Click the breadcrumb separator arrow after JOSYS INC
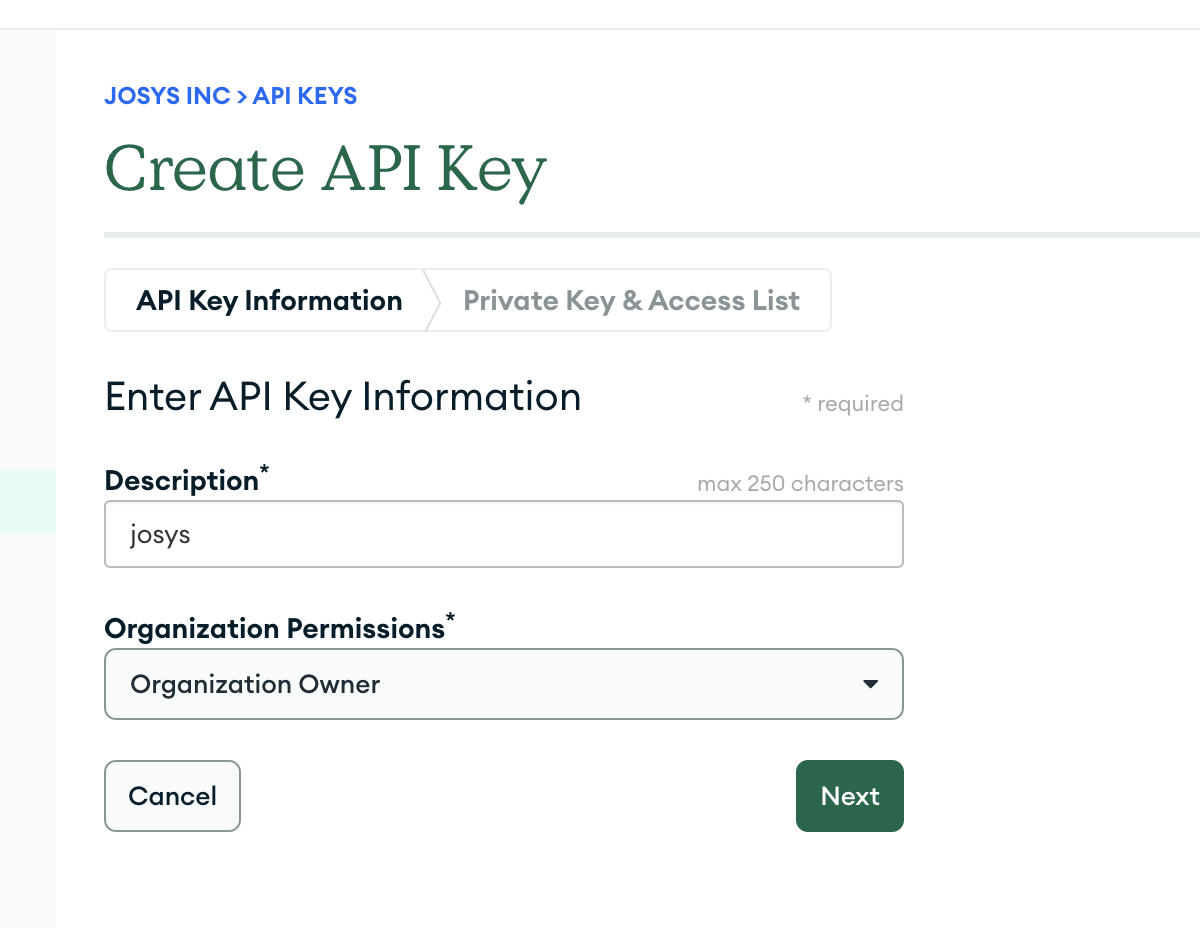The height and width of the screenshot is (928, 1200). point(241,96)
